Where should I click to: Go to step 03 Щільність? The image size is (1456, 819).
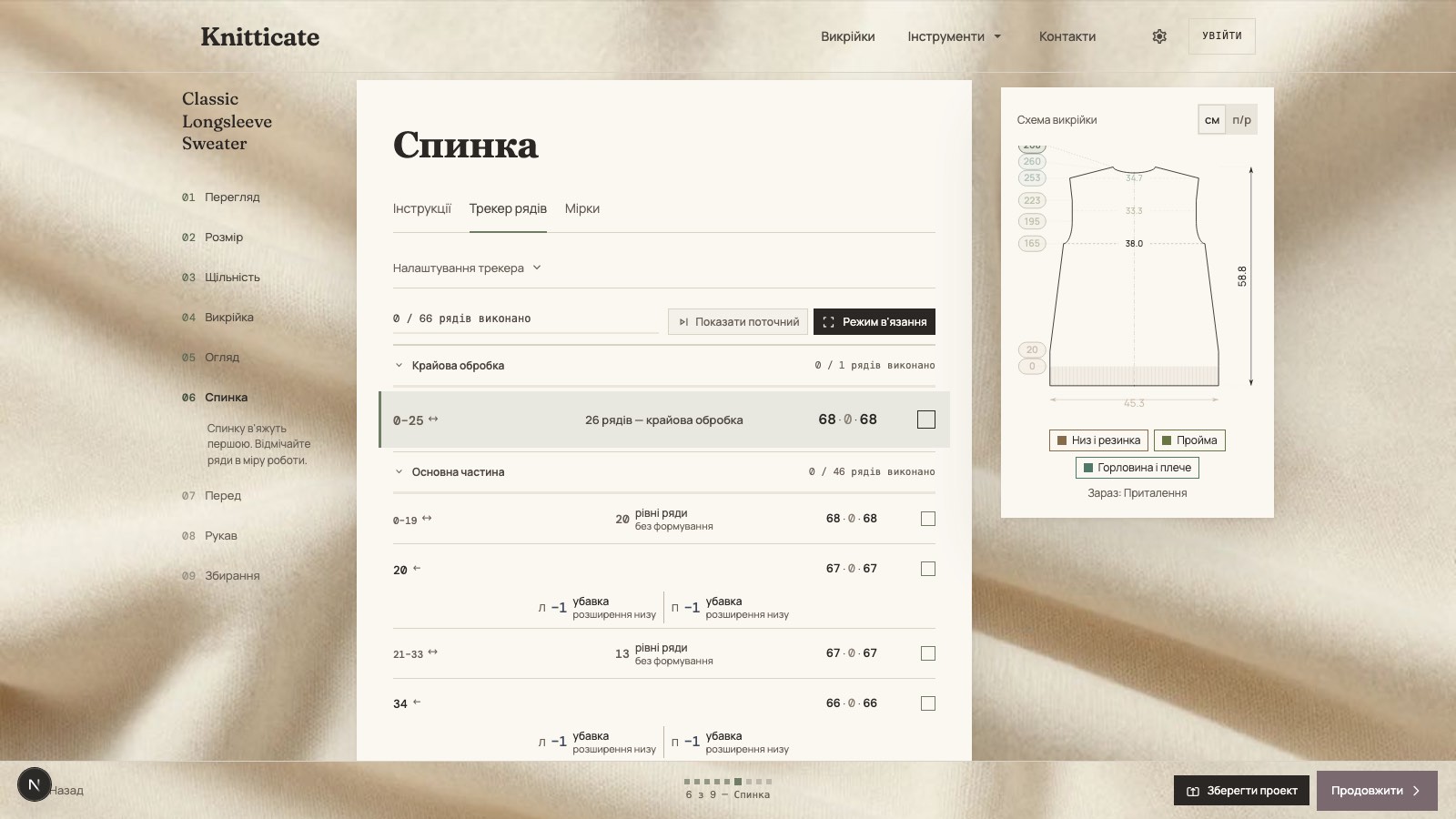coord(221,277)
